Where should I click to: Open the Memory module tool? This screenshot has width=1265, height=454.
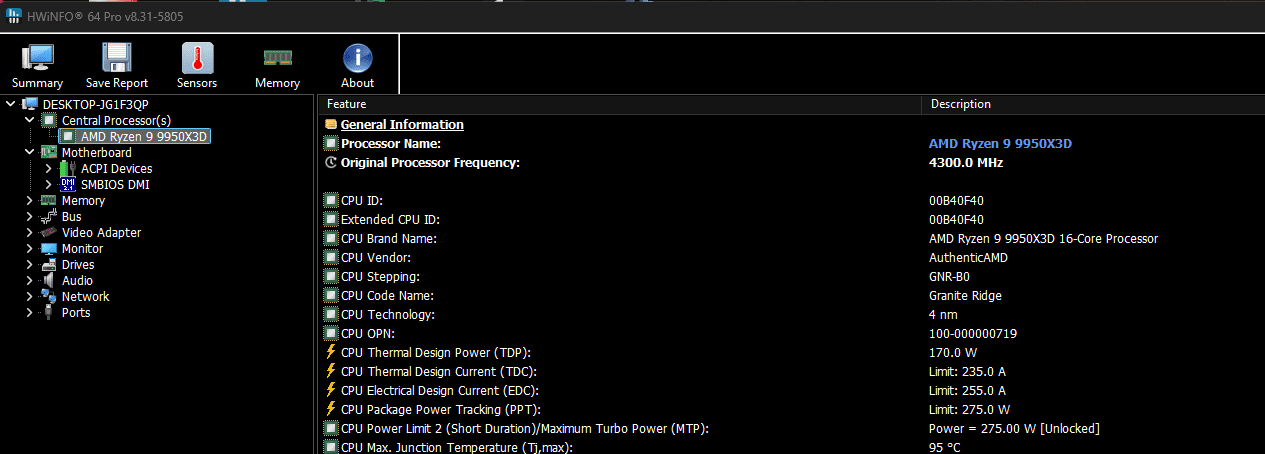click(277, 66)
